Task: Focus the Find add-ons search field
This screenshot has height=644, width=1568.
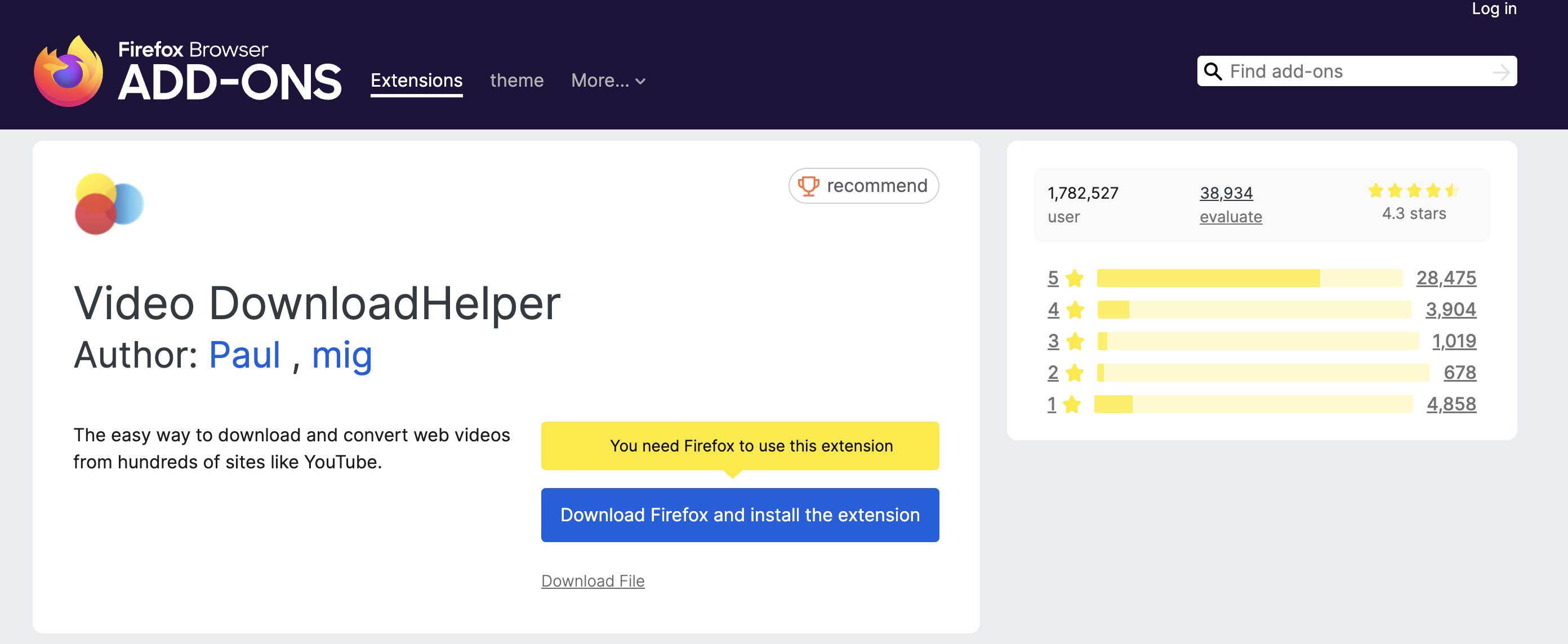Action: click(1357, 71)
